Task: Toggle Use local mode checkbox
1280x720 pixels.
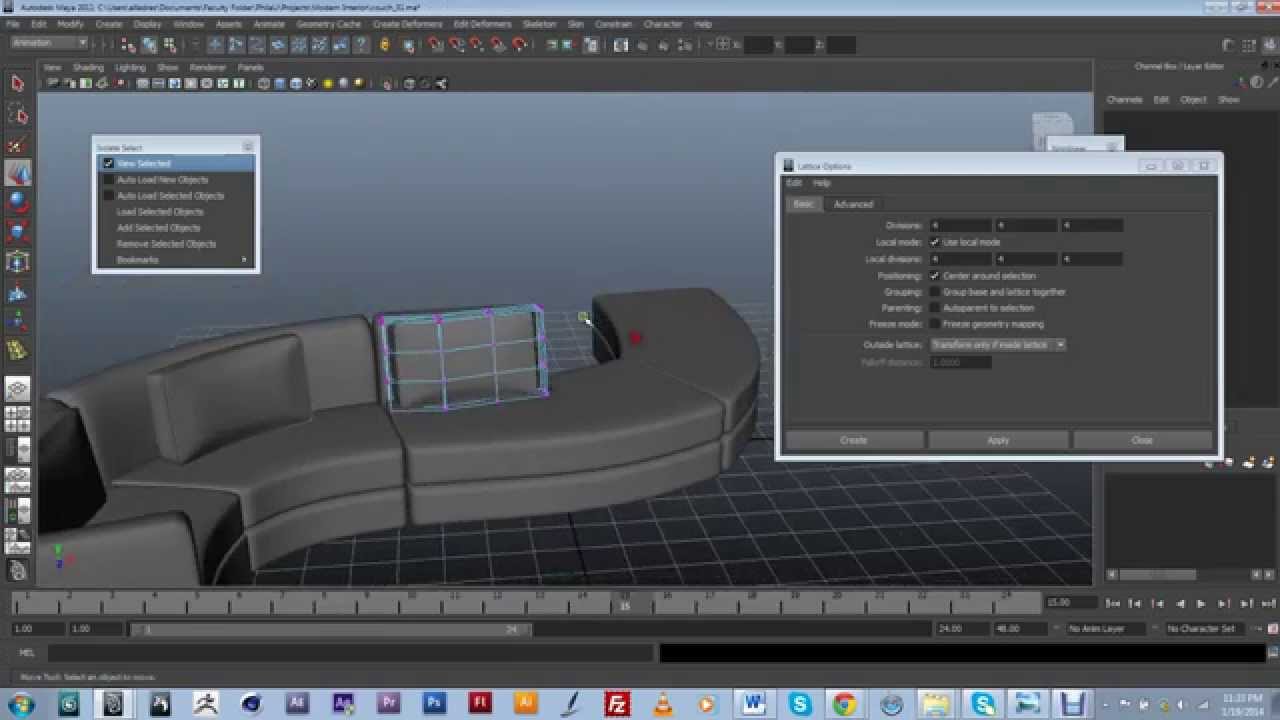Action: [934, 242]
